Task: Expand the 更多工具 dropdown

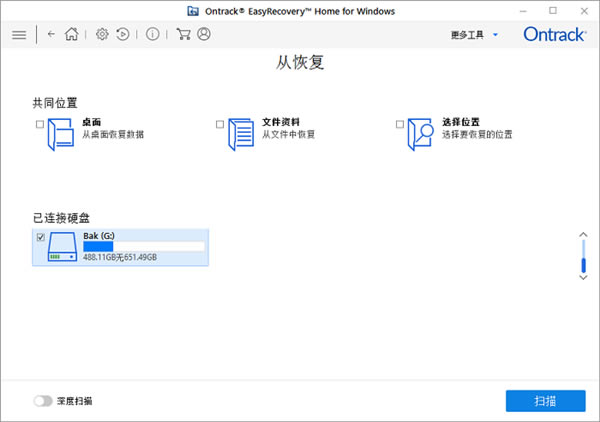Action: [x=474, y=34]
